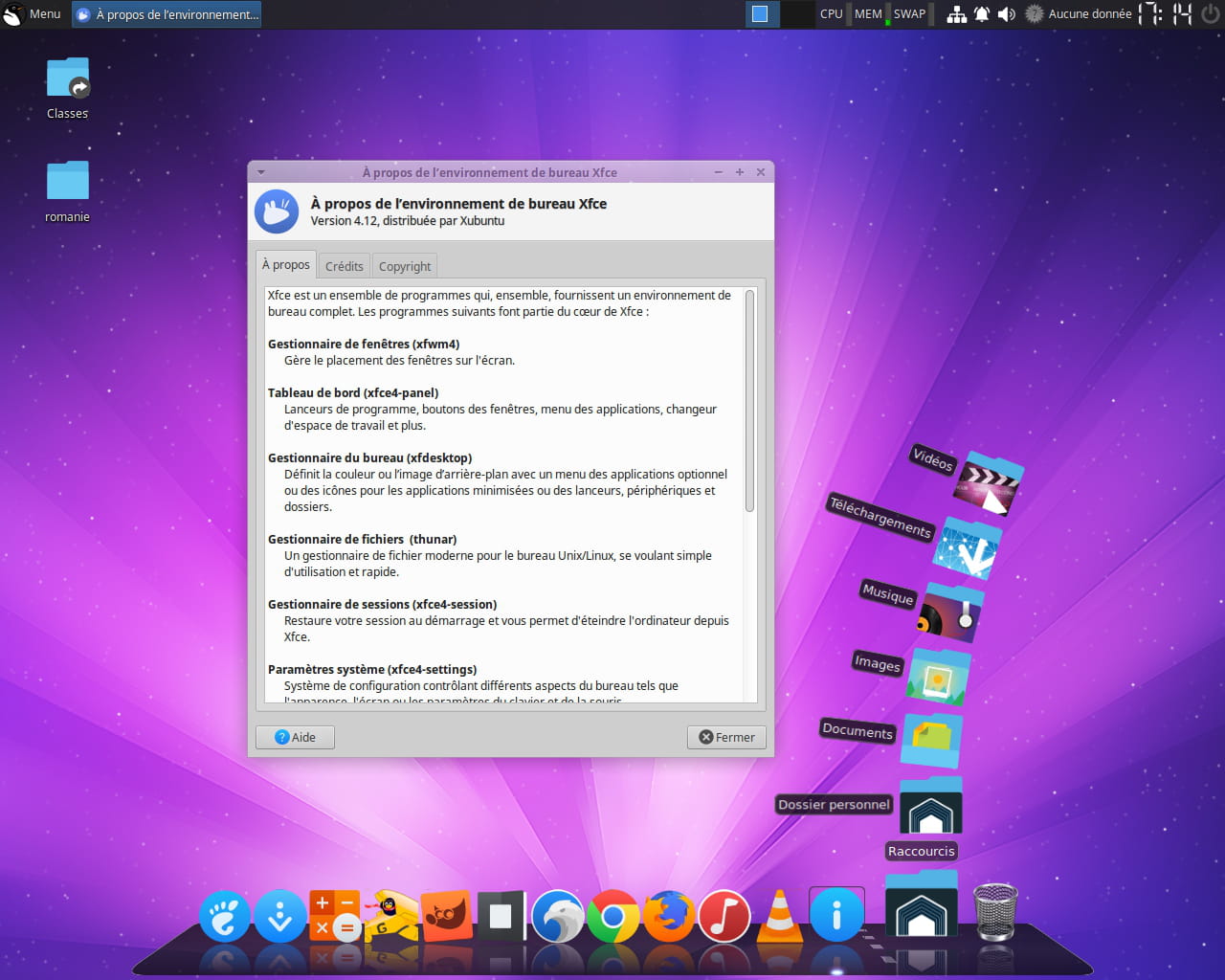Click the volume speaker icon in panel

pos(1007,14)
